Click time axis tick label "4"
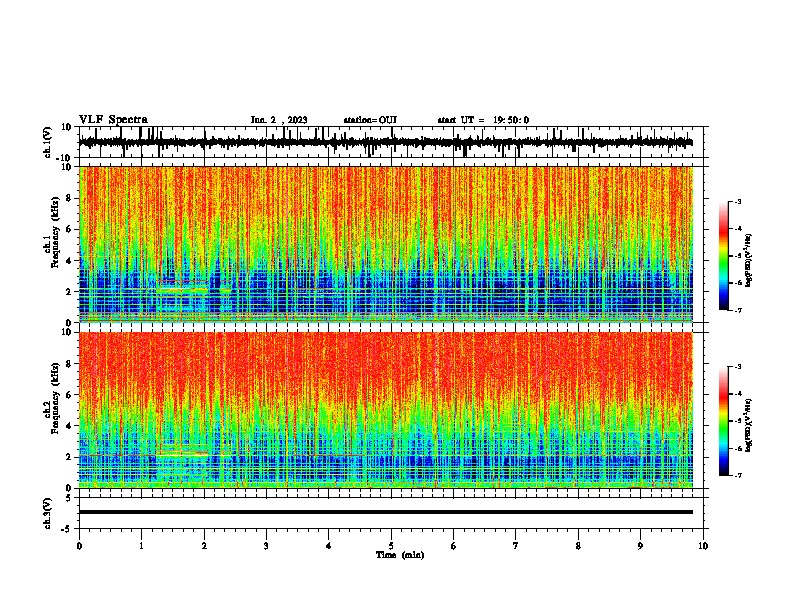Screen dimensions: 792x612 (x=329, y=546)
